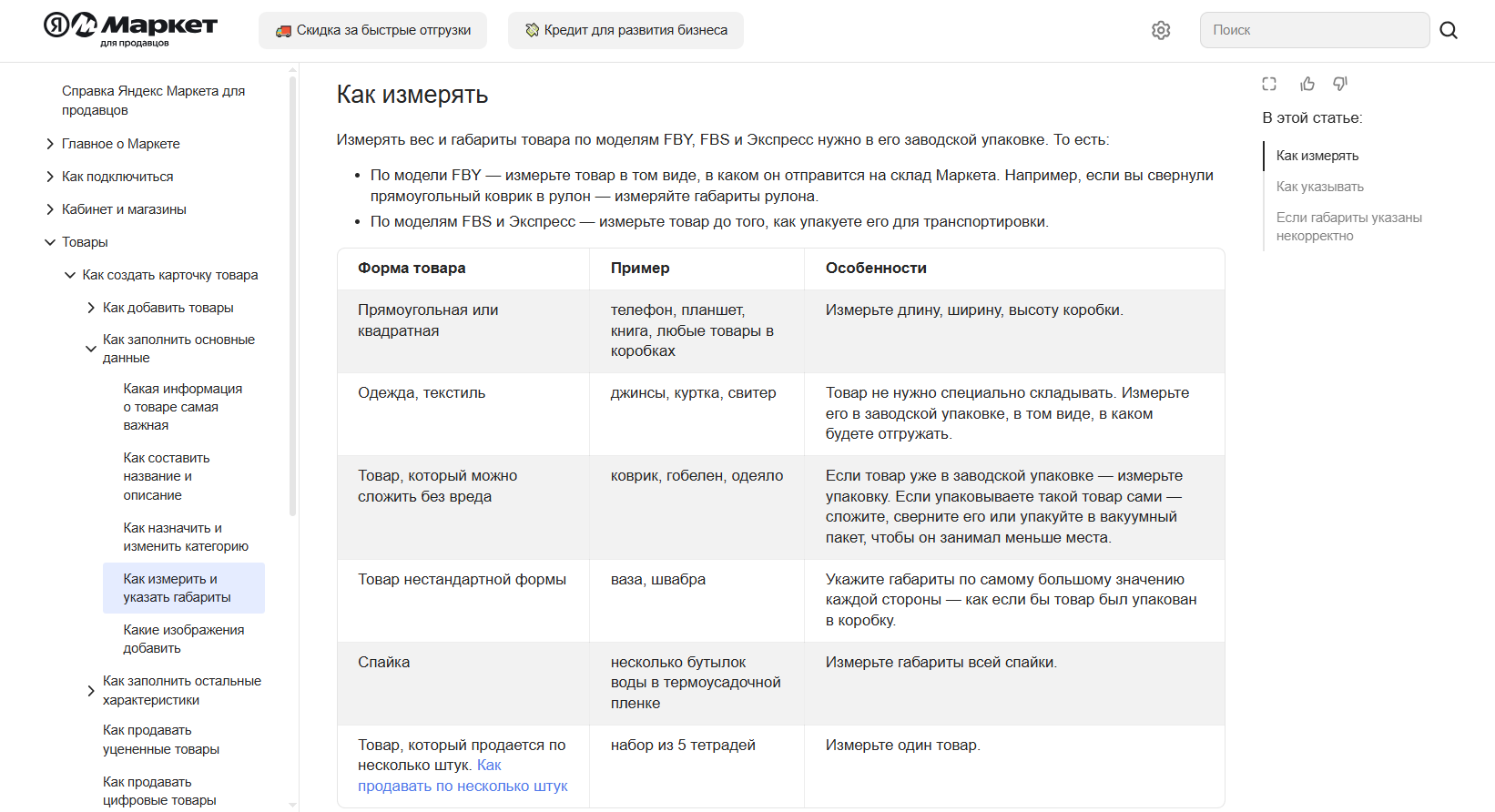Expand 'Главное о Маркете' section

[x=50, y=144]
